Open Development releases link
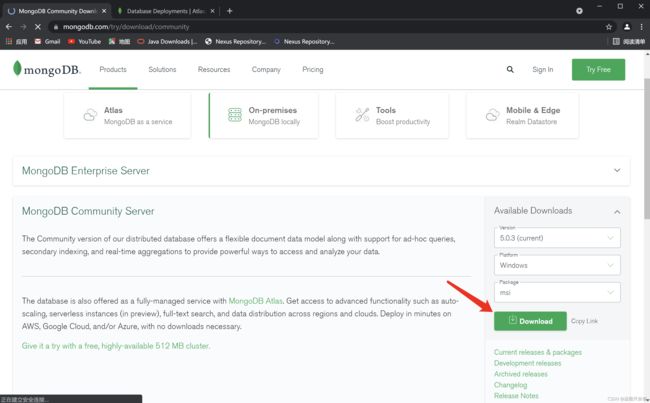The height and width of the screenshot is (403, 650). 527,363
